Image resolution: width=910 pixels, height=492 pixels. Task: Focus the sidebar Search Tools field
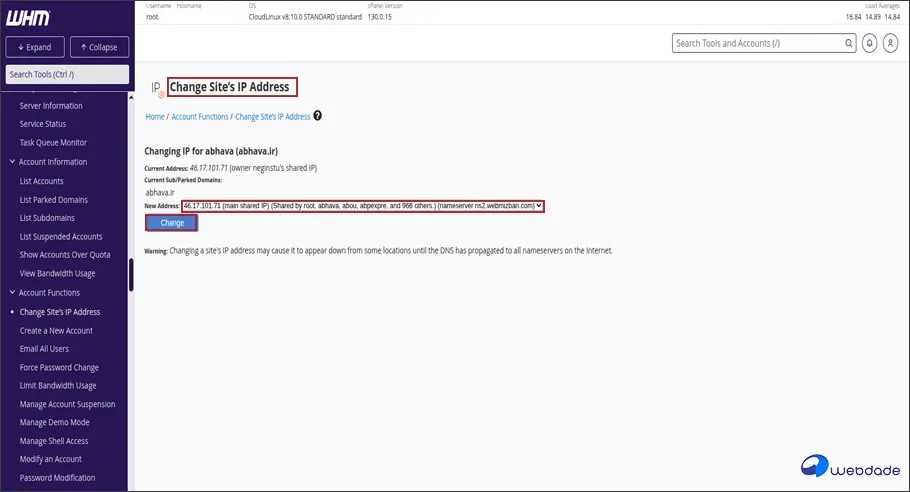67,75
